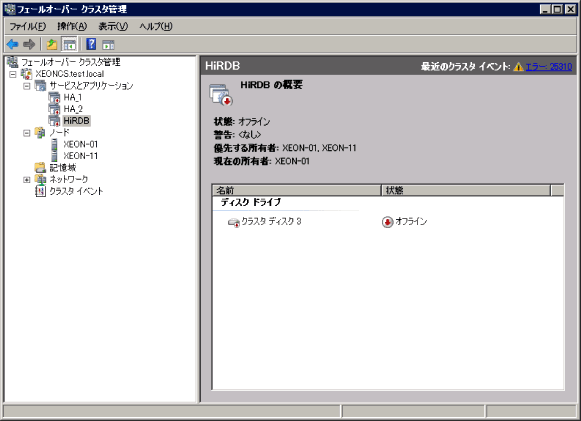
Task: Click the Up one level folder icon
Action: pyautogui.click(x=52, y=44)
